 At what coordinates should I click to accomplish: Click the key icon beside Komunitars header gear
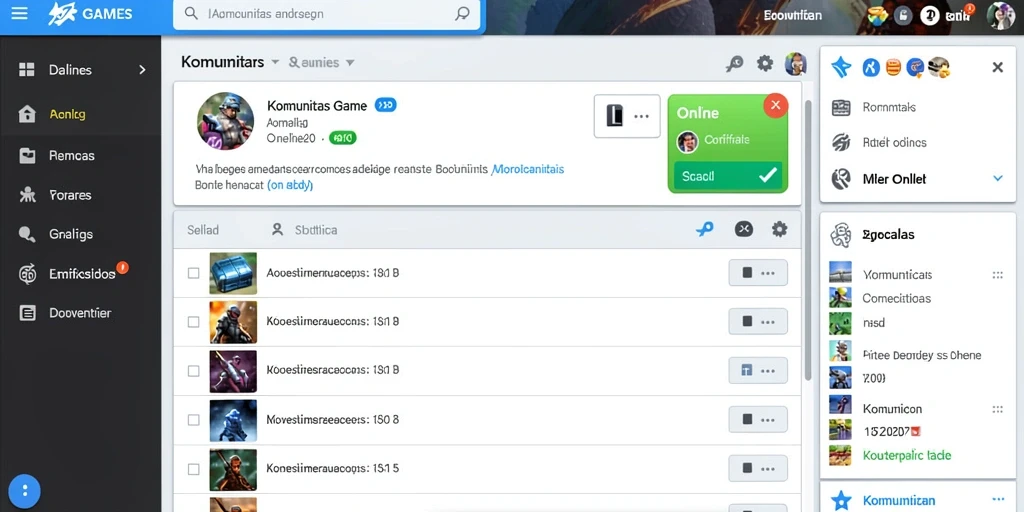point(735,63)
